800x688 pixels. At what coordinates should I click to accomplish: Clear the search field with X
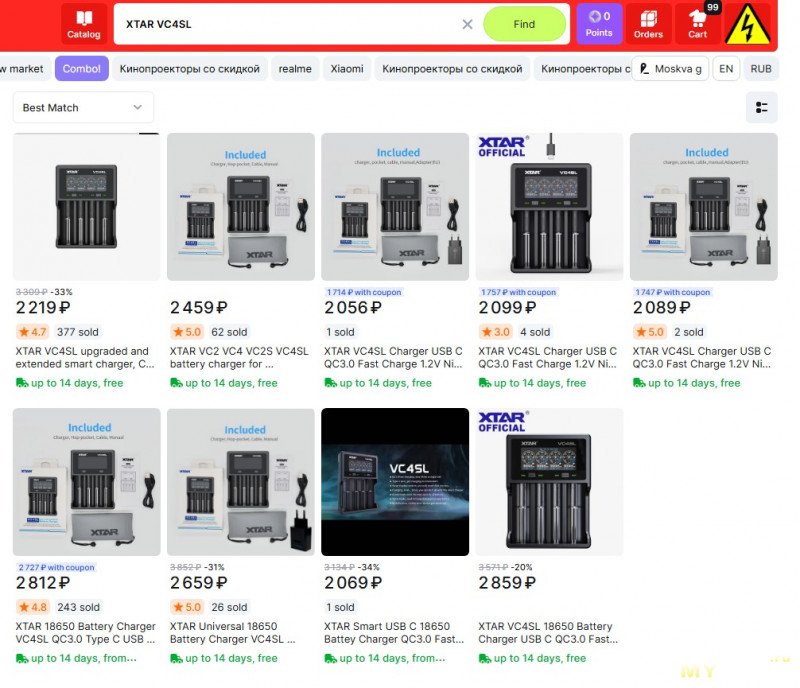tap(467, 24)
